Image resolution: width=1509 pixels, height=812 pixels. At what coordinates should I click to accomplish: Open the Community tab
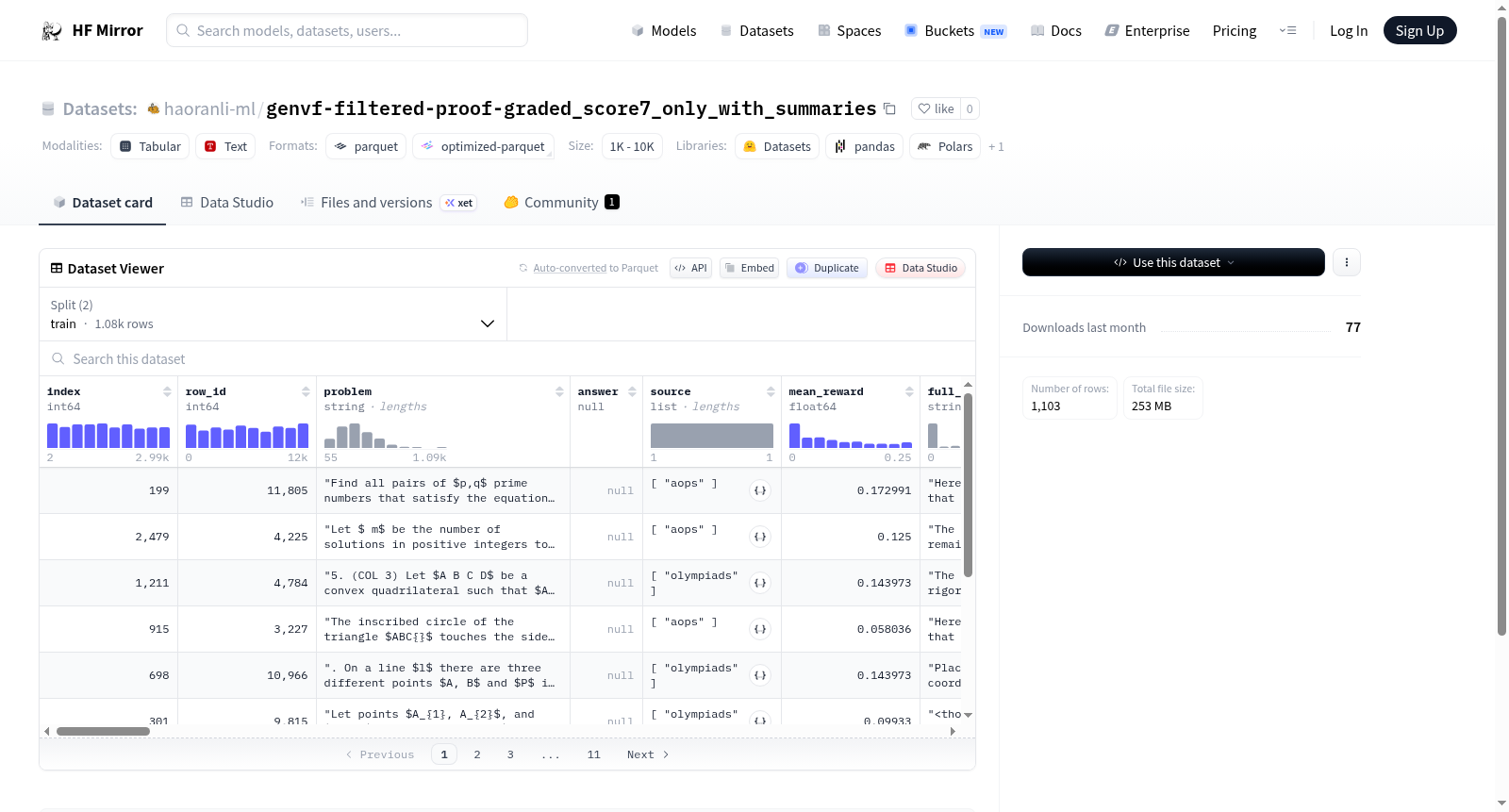tap(561, 202)
